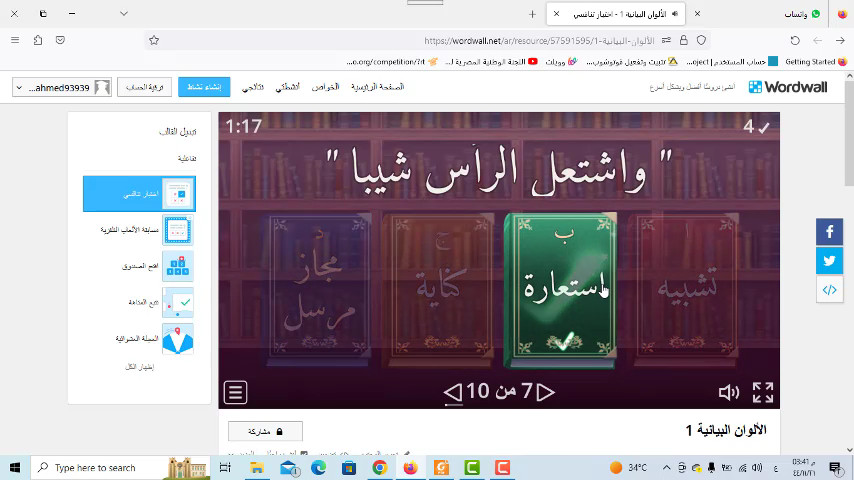Click the مشاركة share button
The width and height of the screenshot is (854, 480).
pos(265,432)
